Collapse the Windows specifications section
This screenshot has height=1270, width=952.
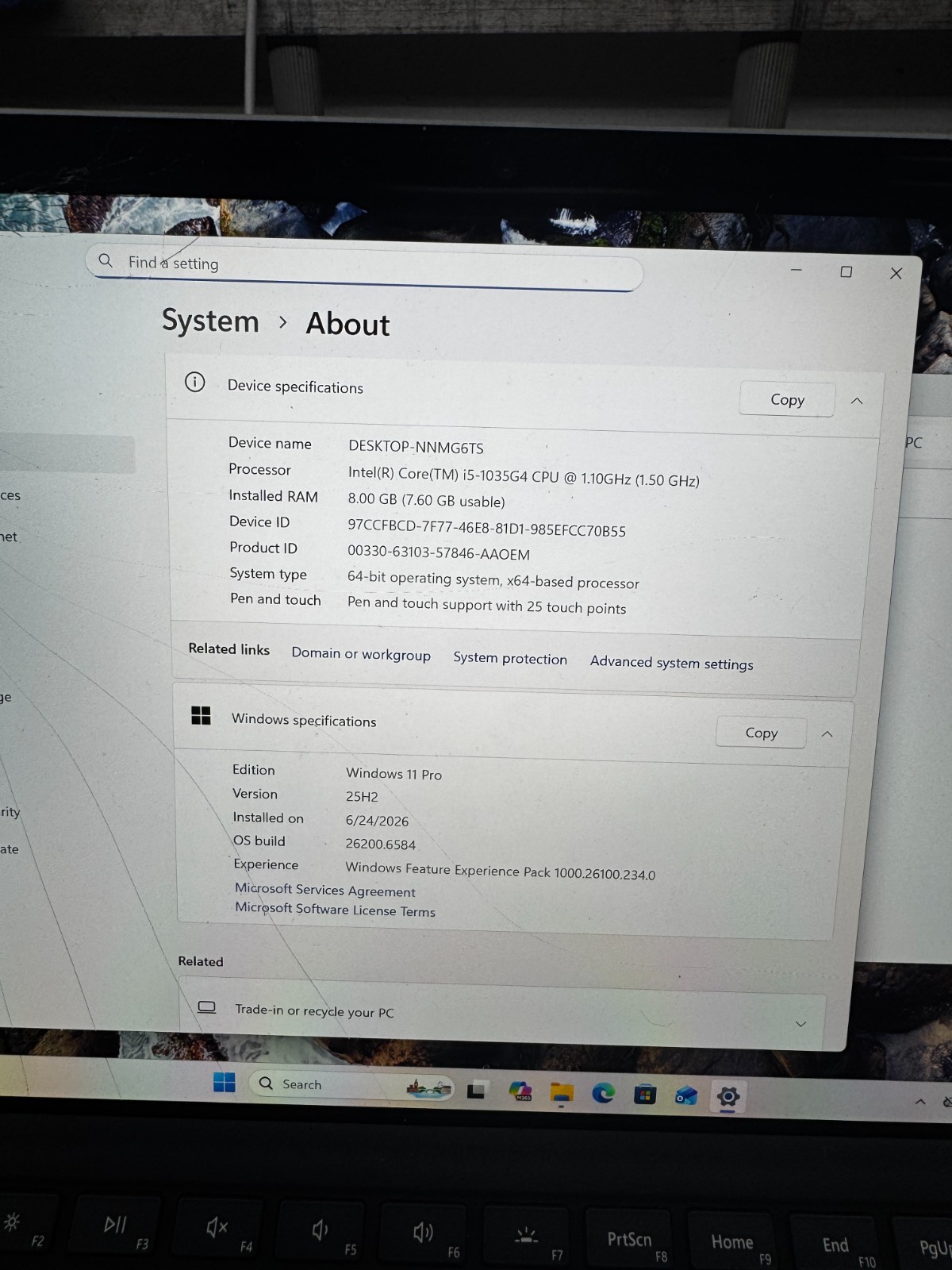(x=827, y=734)
